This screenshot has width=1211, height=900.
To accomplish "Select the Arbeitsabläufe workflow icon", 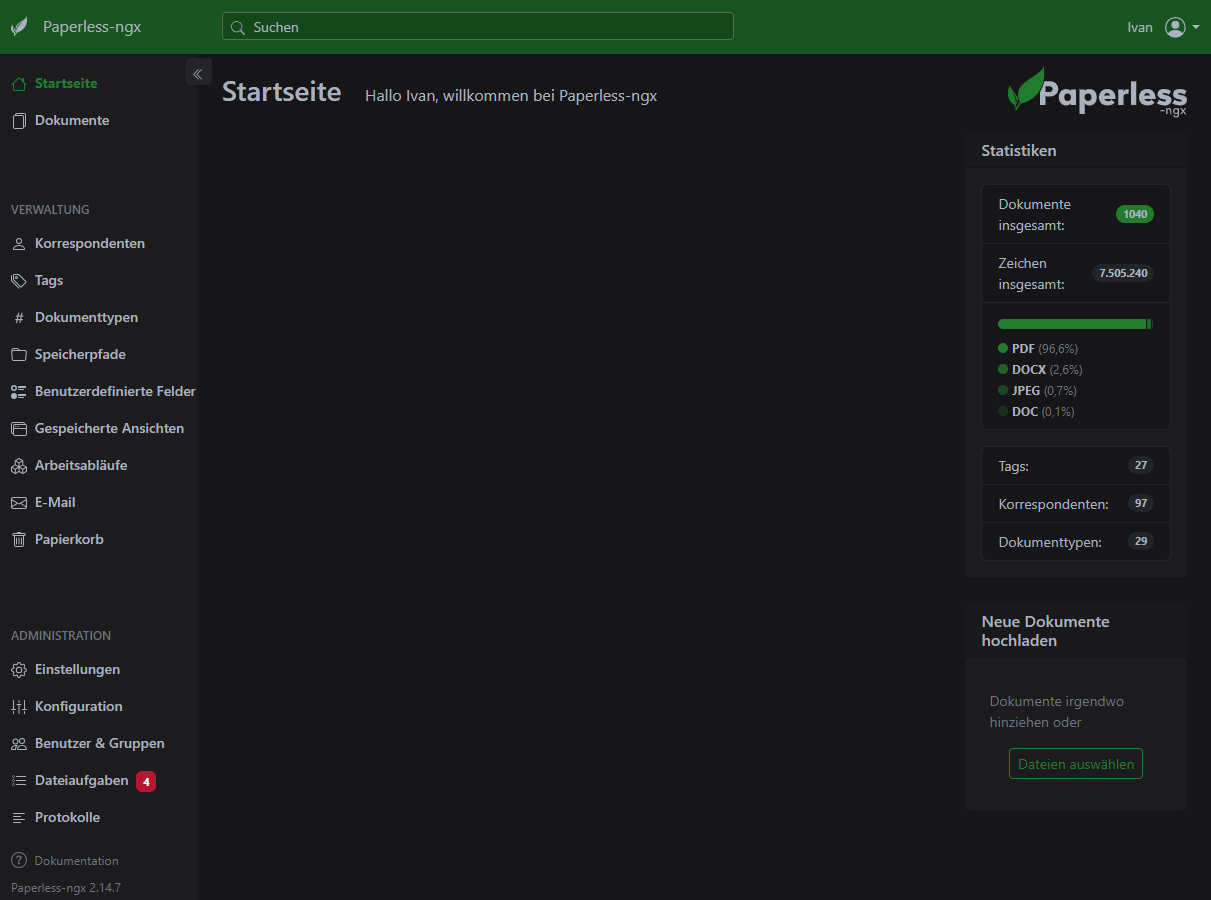I will (18, 465).
